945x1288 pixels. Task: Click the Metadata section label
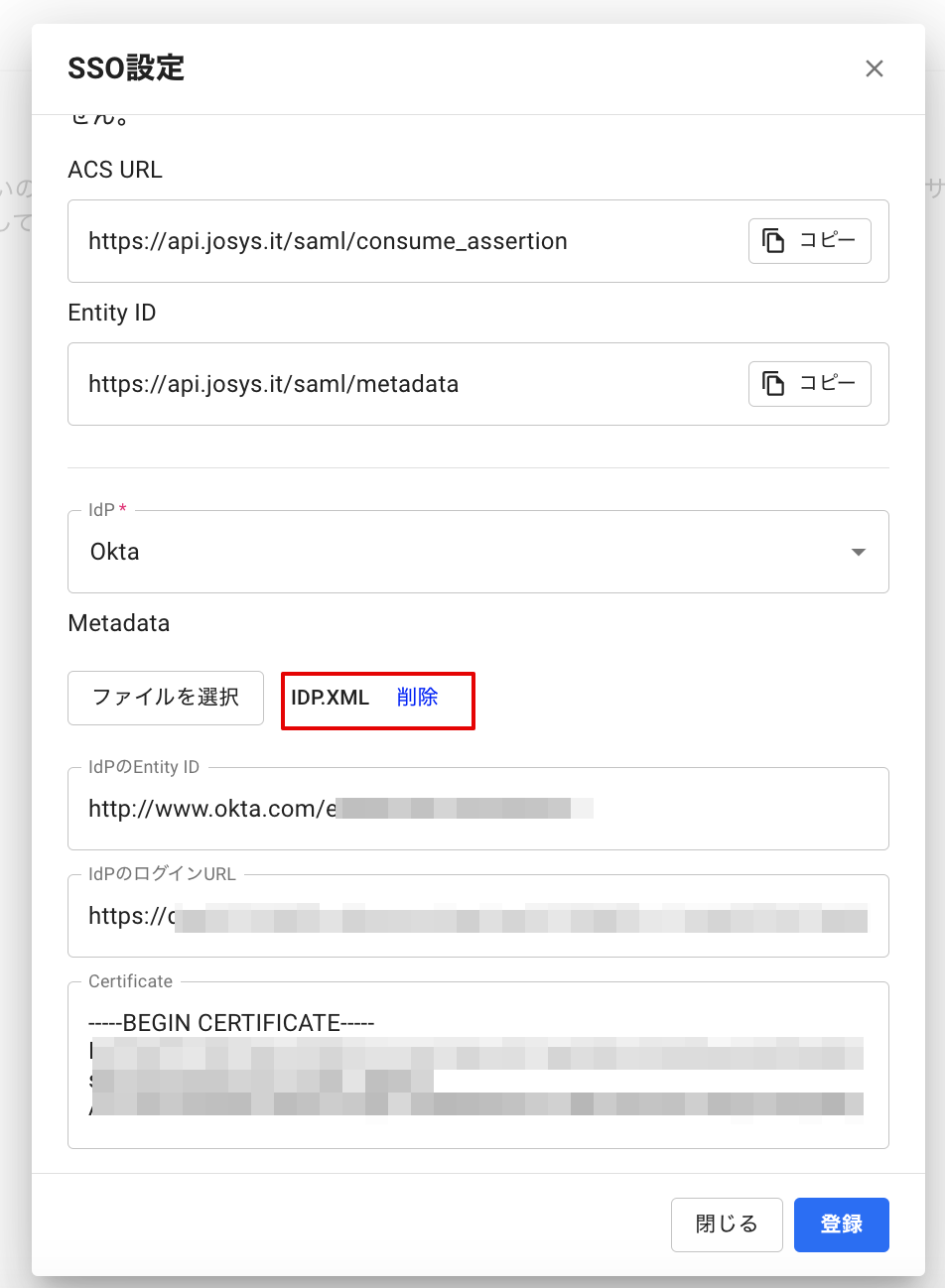click(119, 623)
